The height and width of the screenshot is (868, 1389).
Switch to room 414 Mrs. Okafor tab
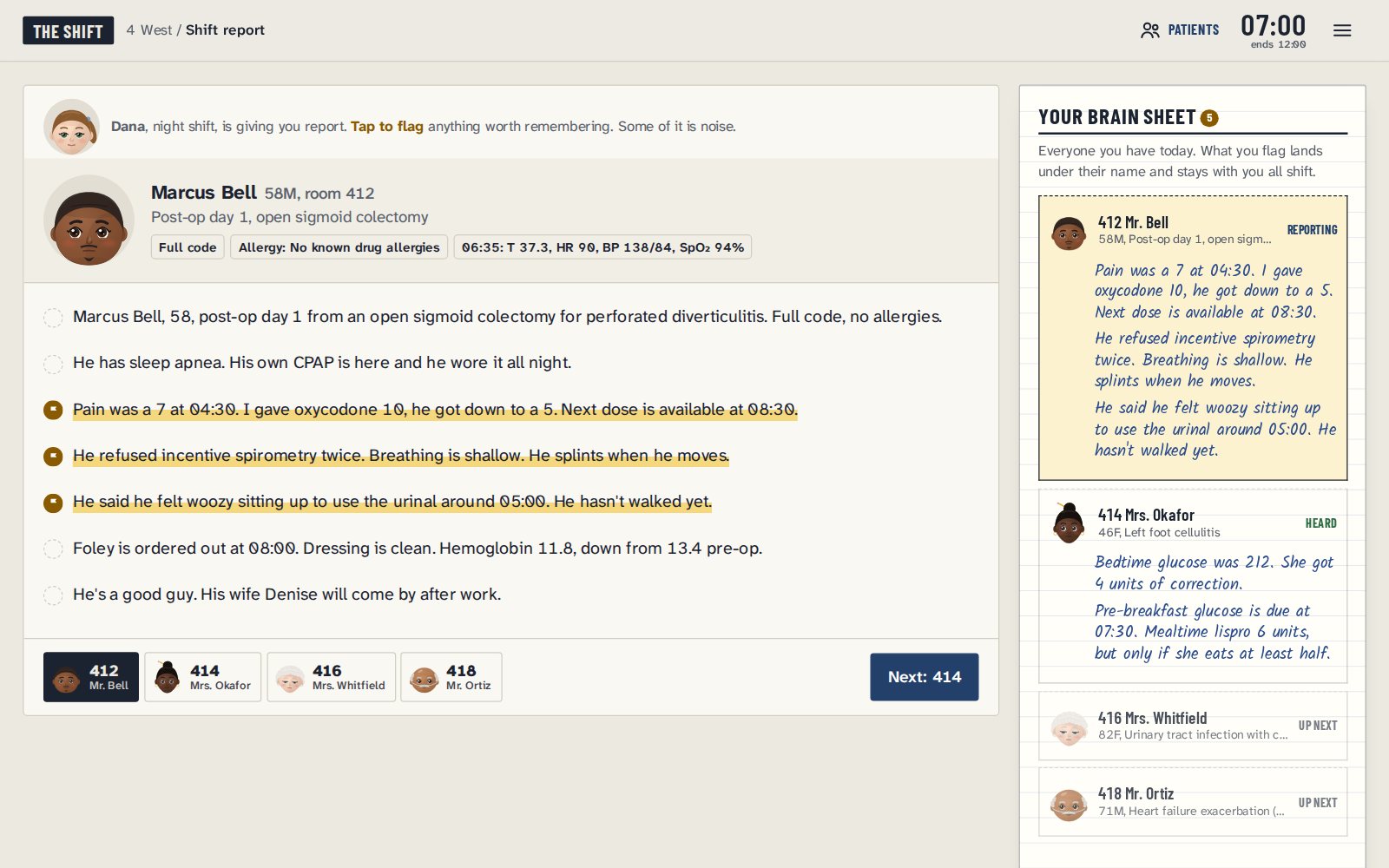click(202, 677)
